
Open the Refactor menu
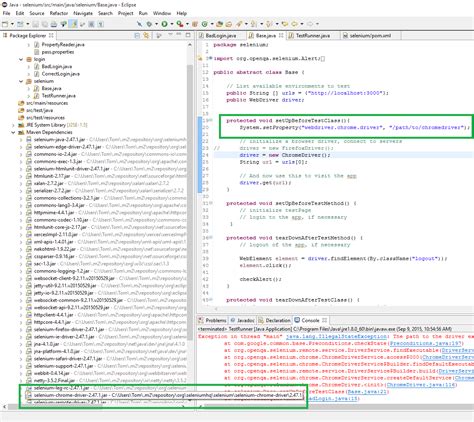coord(59,13)
